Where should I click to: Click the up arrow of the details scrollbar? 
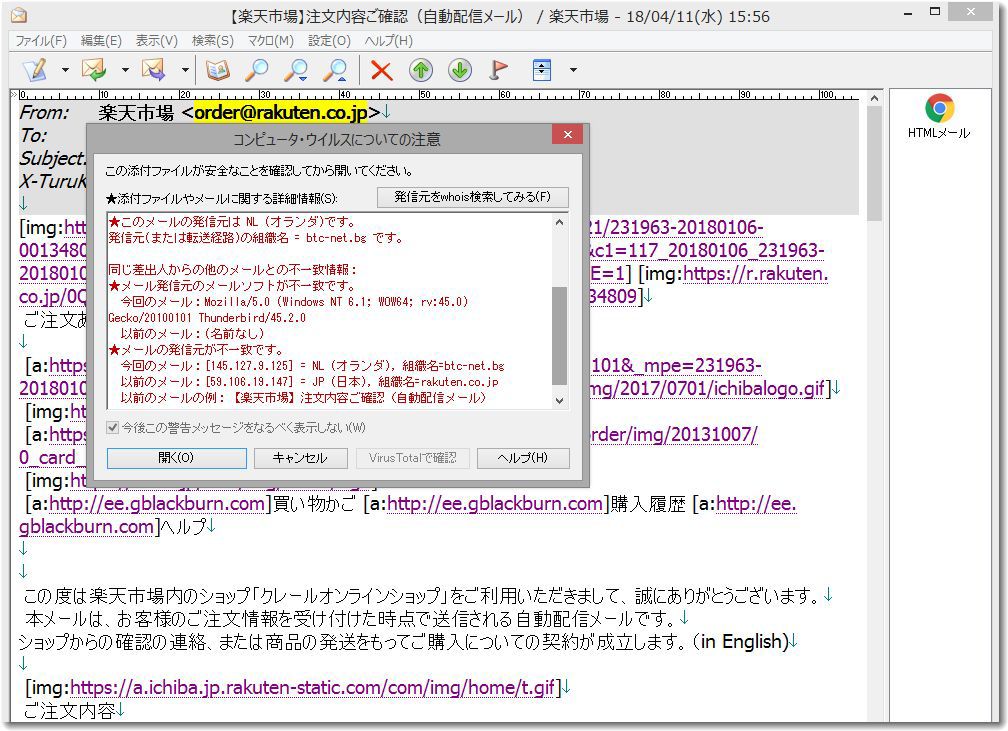pyautogui.click(x=559, y=222)
